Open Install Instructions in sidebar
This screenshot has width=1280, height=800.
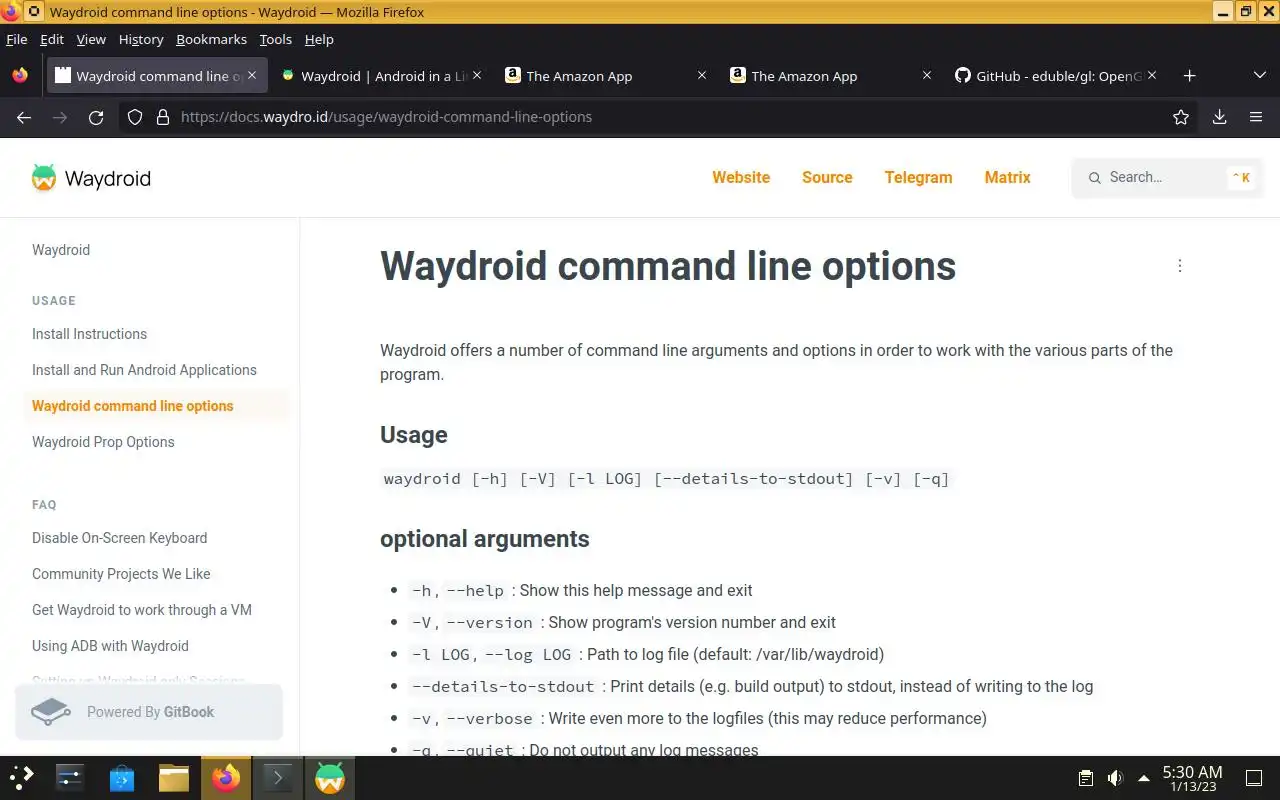pos(89,334)
